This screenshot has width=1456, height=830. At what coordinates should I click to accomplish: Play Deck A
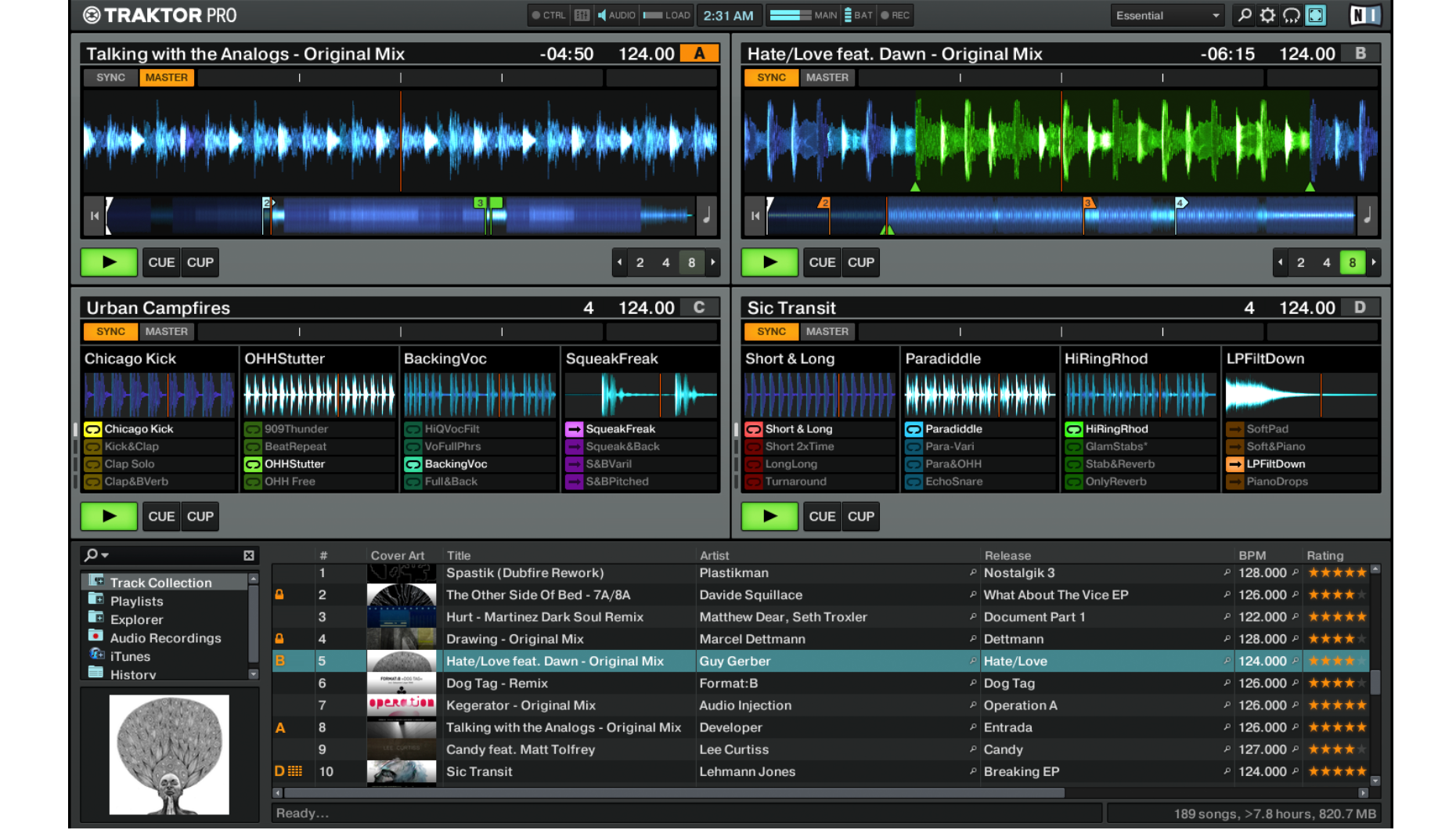tap(109, 262)
